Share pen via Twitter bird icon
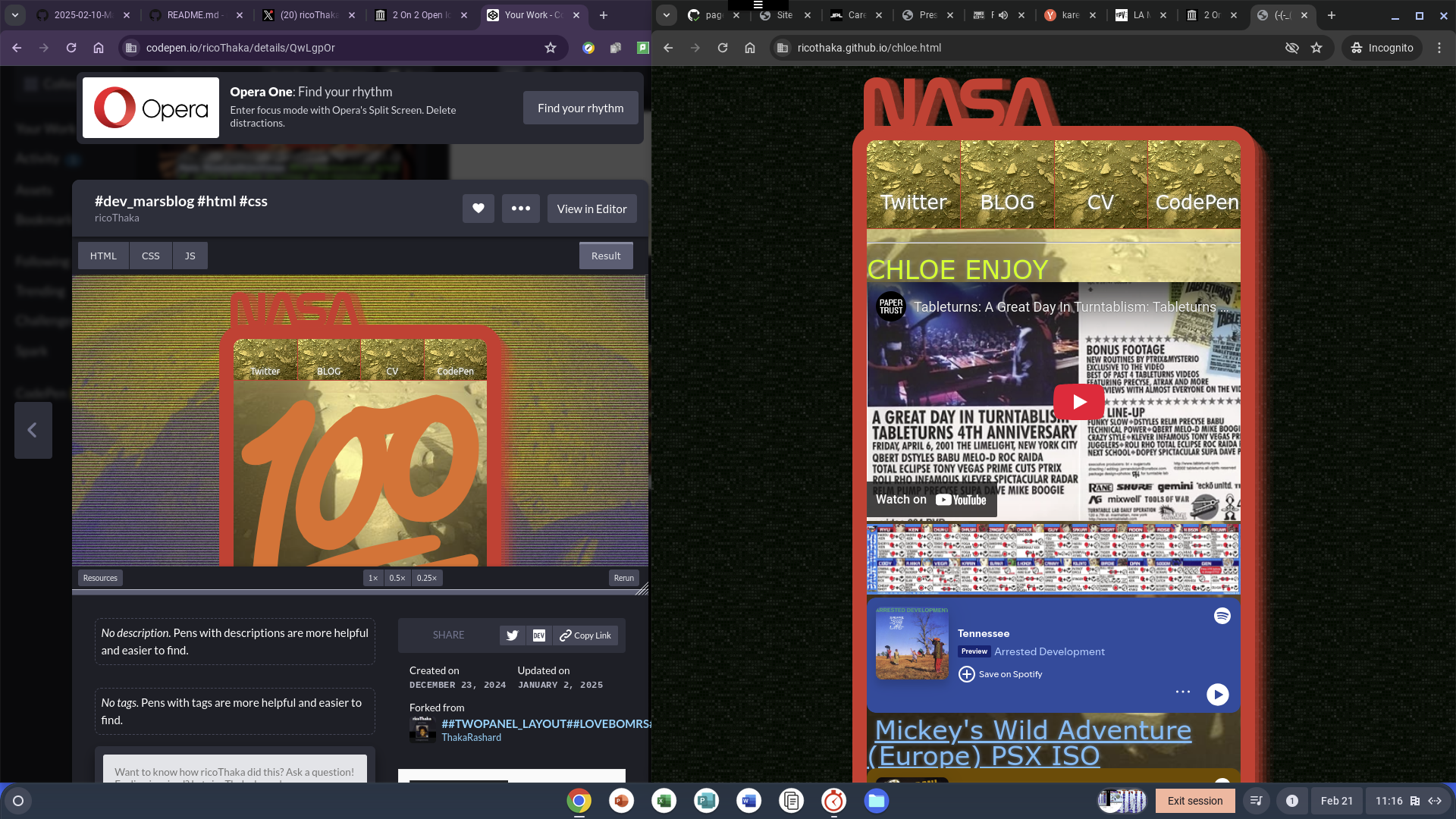 512,635
